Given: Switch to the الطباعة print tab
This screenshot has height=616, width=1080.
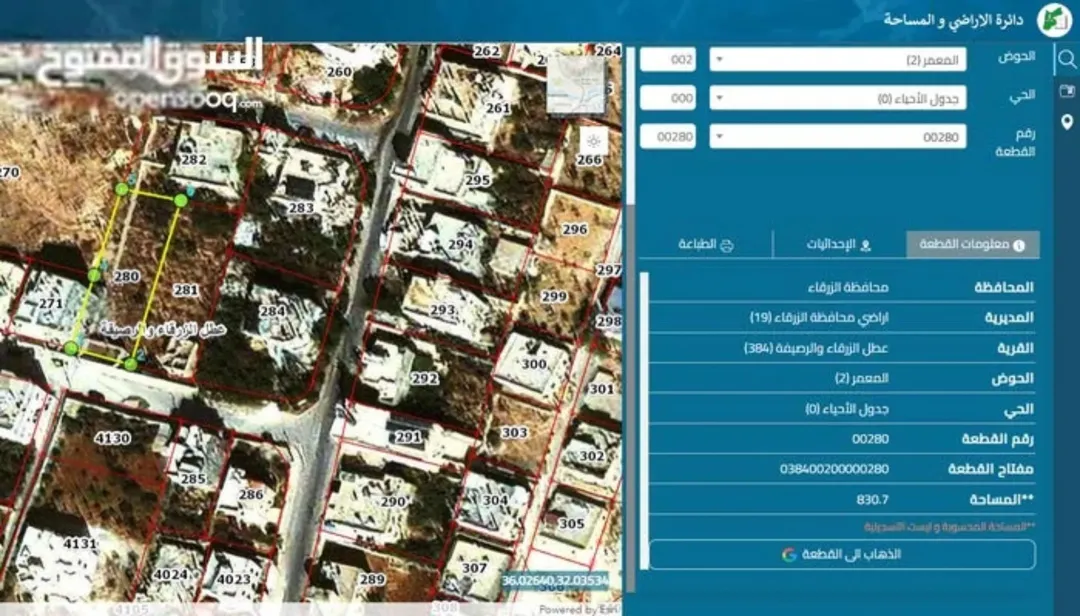Looking at the screenshot, I should (x=706, y=245).
